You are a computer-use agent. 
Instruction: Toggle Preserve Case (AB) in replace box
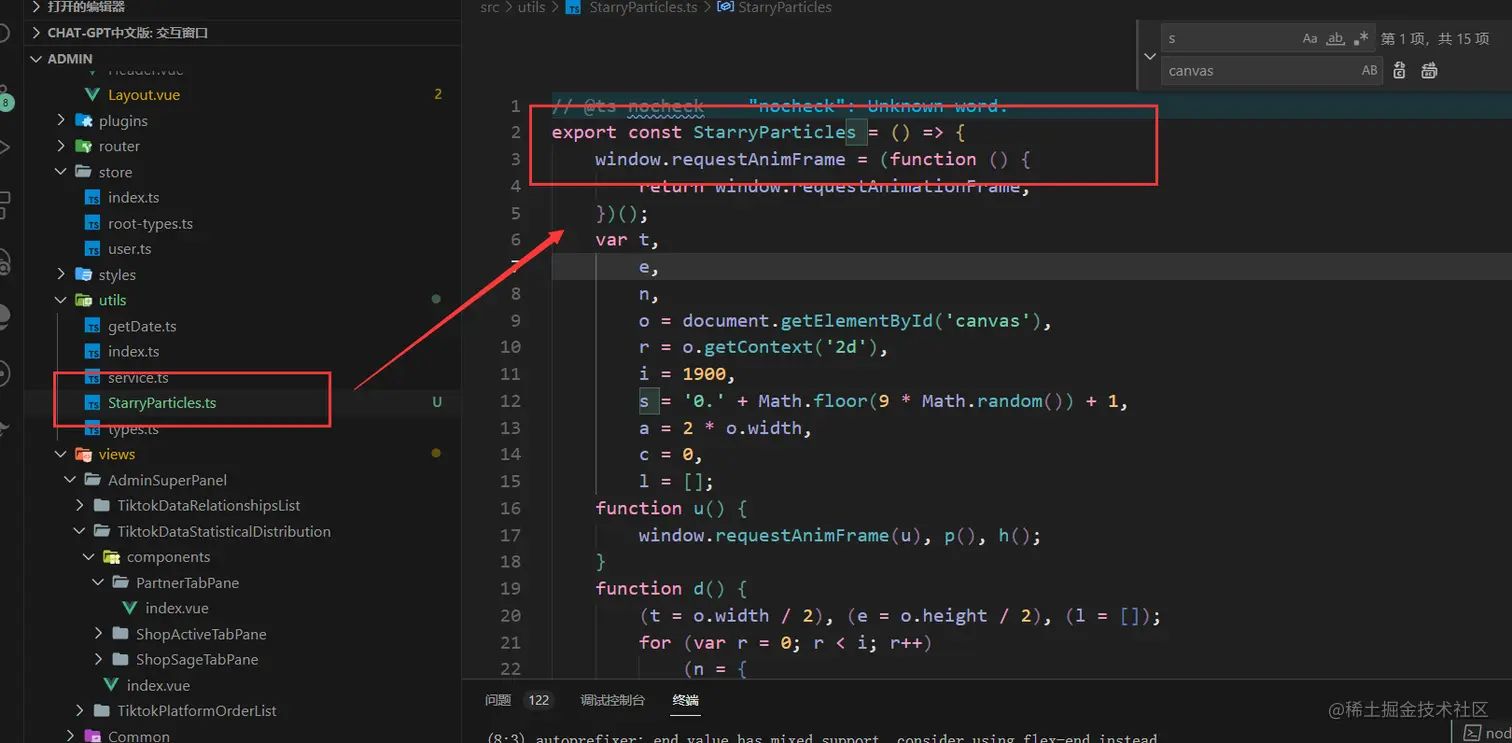1369,70
